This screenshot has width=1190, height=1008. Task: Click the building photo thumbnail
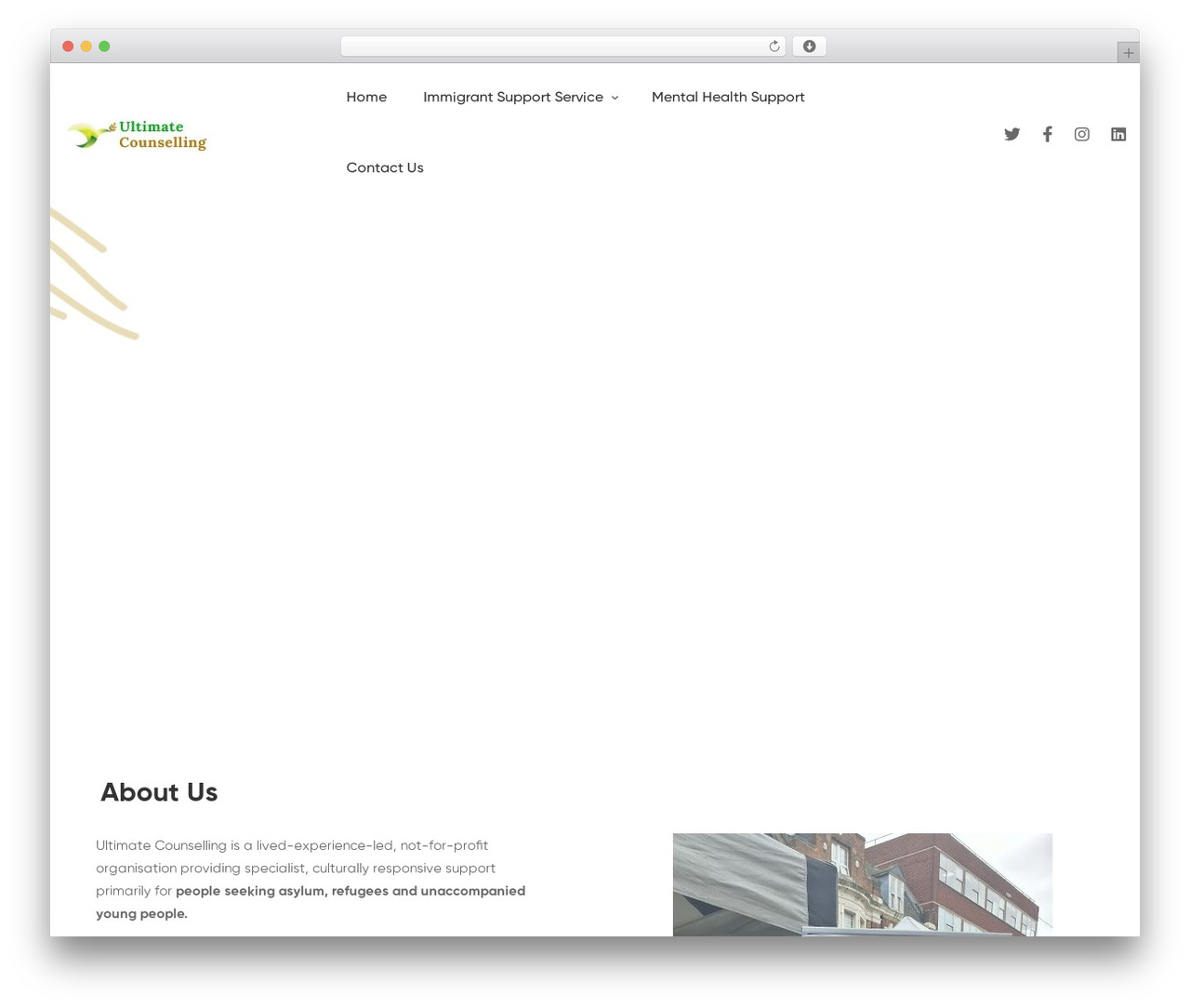coord(863,884)
